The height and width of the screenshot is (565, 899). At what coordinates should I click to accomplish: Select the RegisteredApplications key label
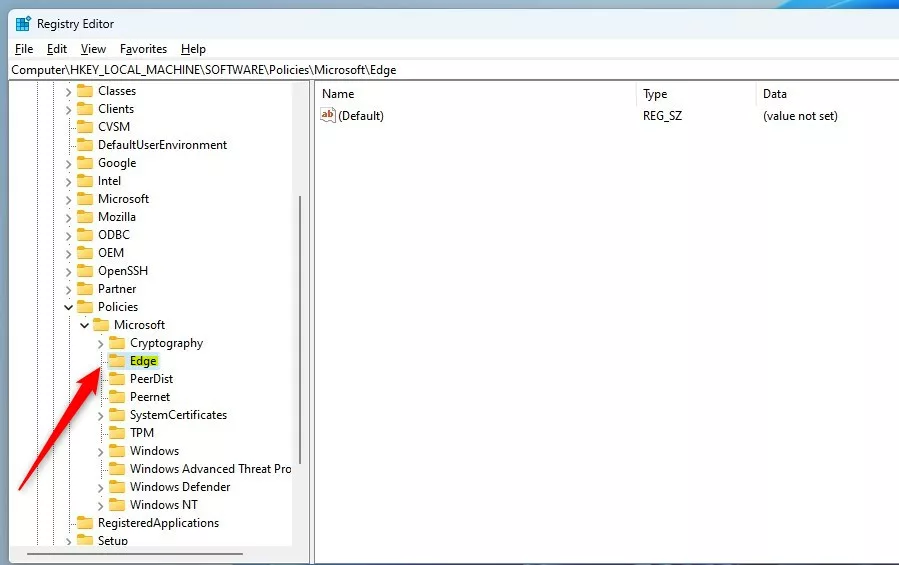158,523
